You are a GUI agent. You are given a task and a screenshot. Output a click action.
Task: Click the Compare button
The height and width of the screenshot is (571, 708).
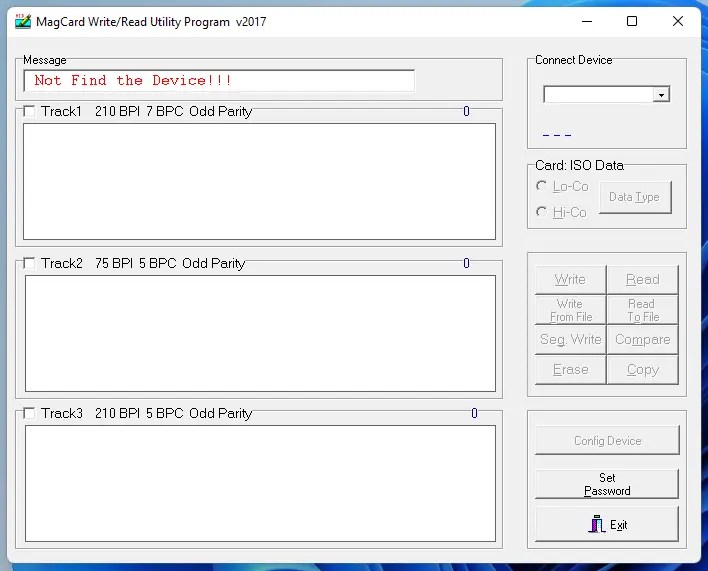pyautogui.click(x=643, y=339)
